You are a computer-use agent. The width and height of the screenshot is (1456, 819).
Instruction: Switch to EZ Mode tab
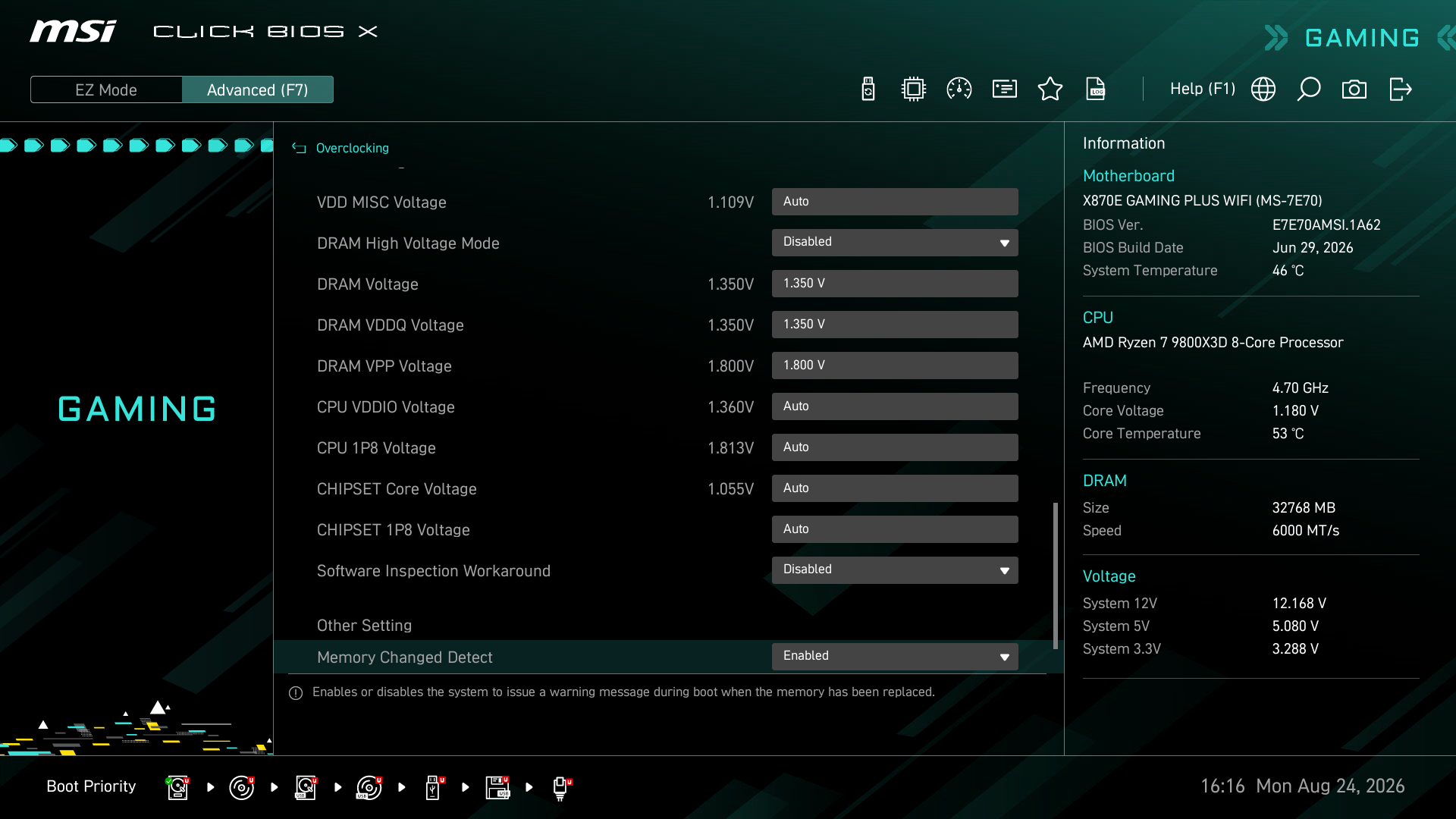pyautogui.click(x=106, y=89)
